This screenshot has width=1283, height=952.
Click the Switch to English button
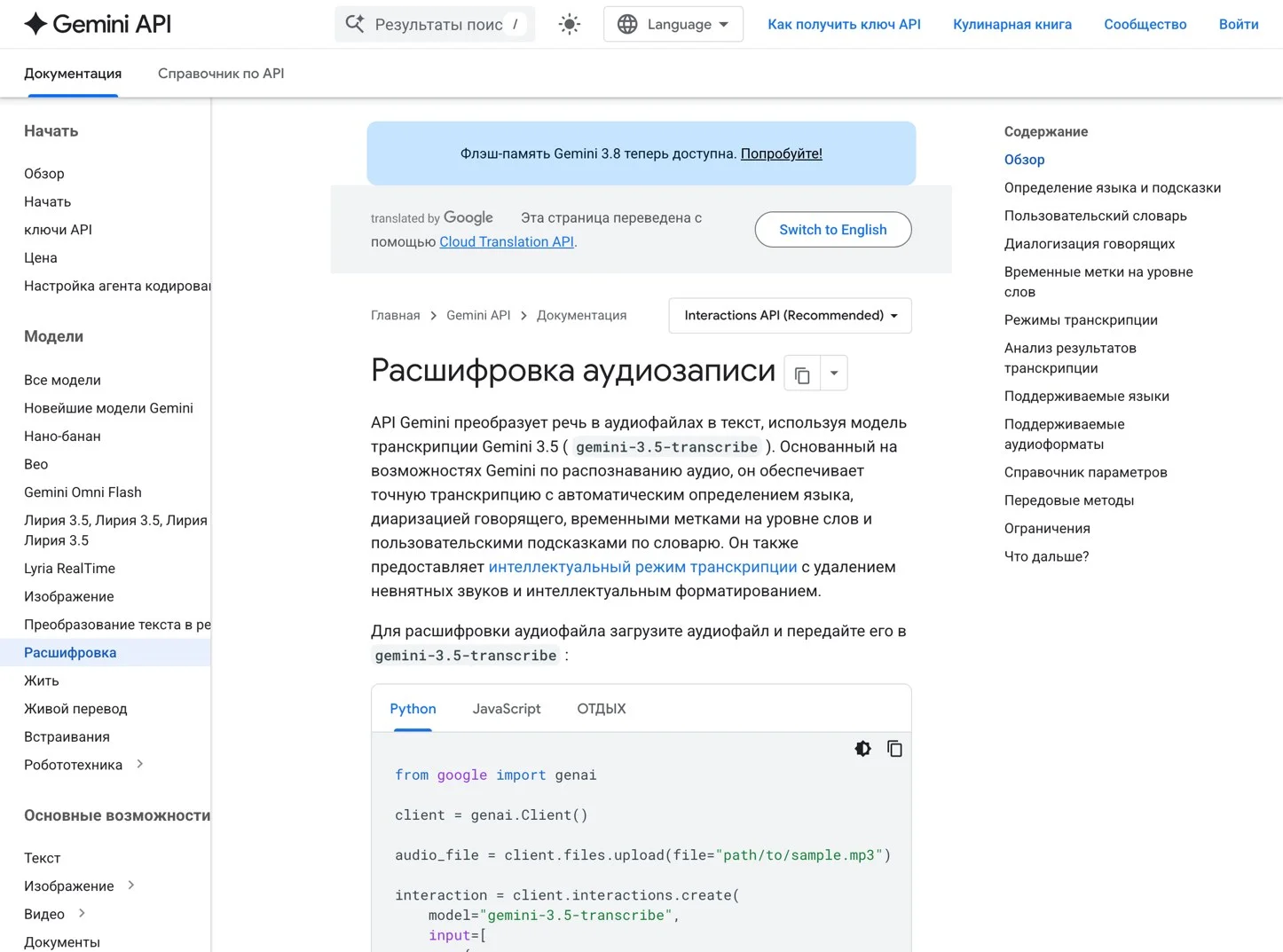click(x=833, y=230)
